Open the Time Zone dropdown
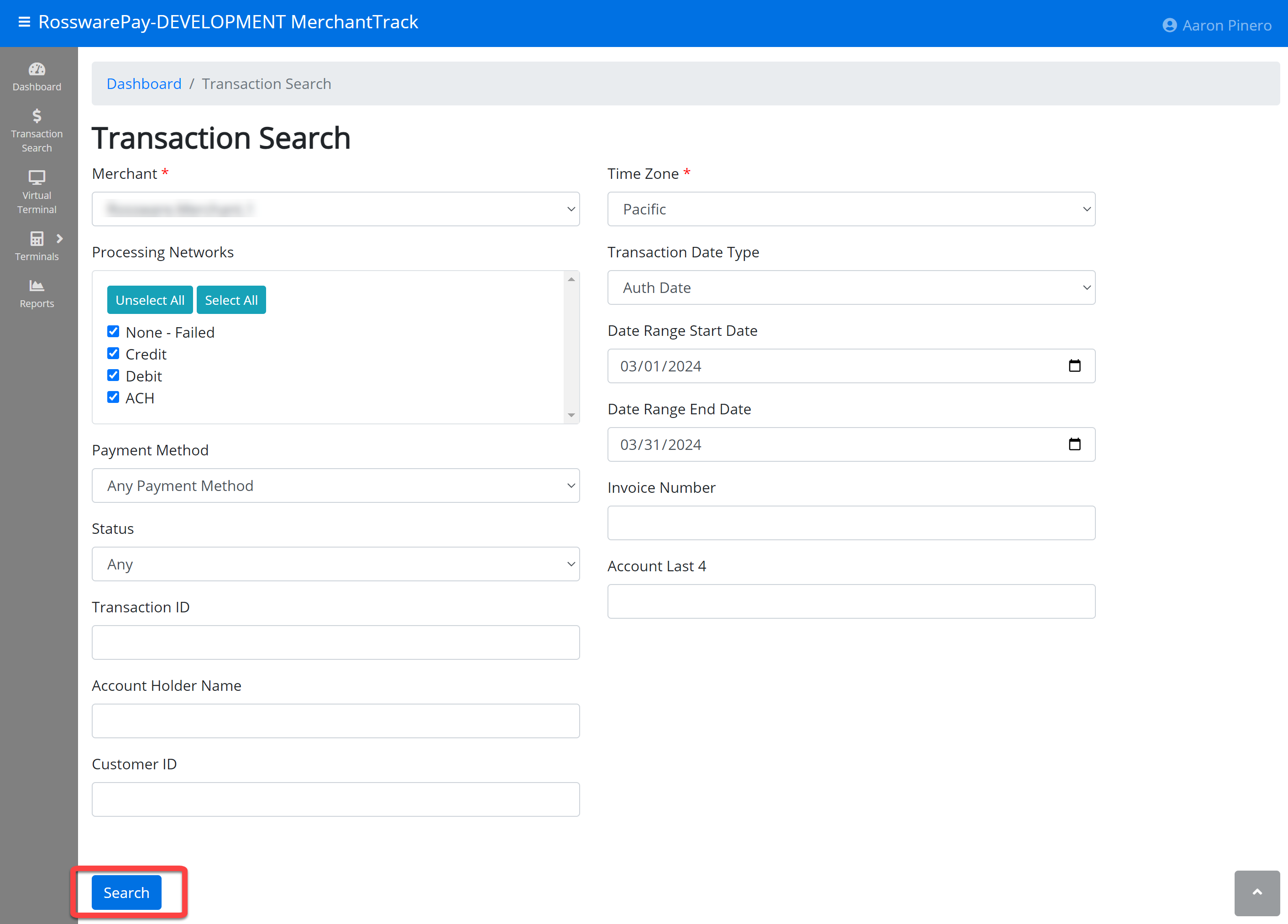This screenshot has width=1288, height=924. click(x=851, y=209)
